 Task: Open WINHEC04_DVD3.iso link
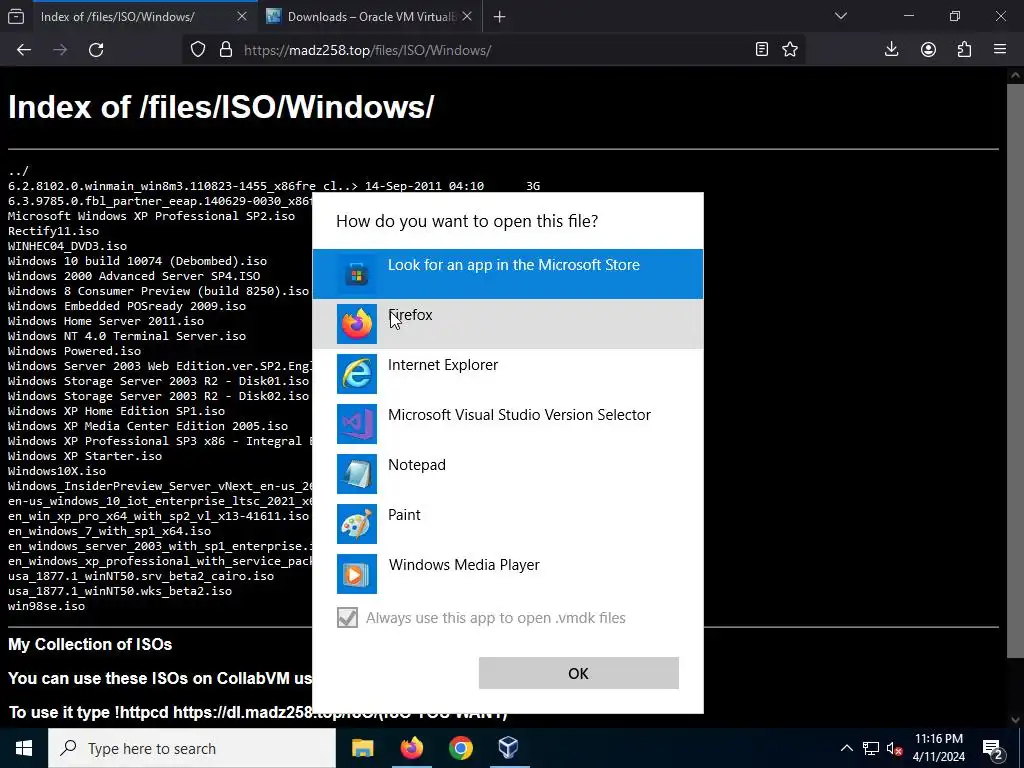click(67, 246)
